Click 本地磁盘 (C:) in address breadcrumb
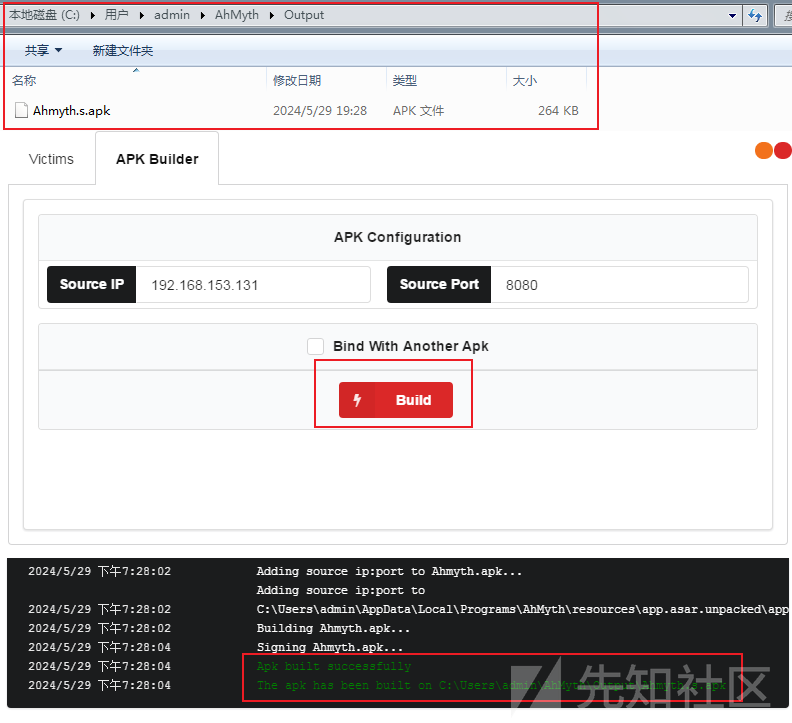This screenshot has width=792, height=723. 44,15
